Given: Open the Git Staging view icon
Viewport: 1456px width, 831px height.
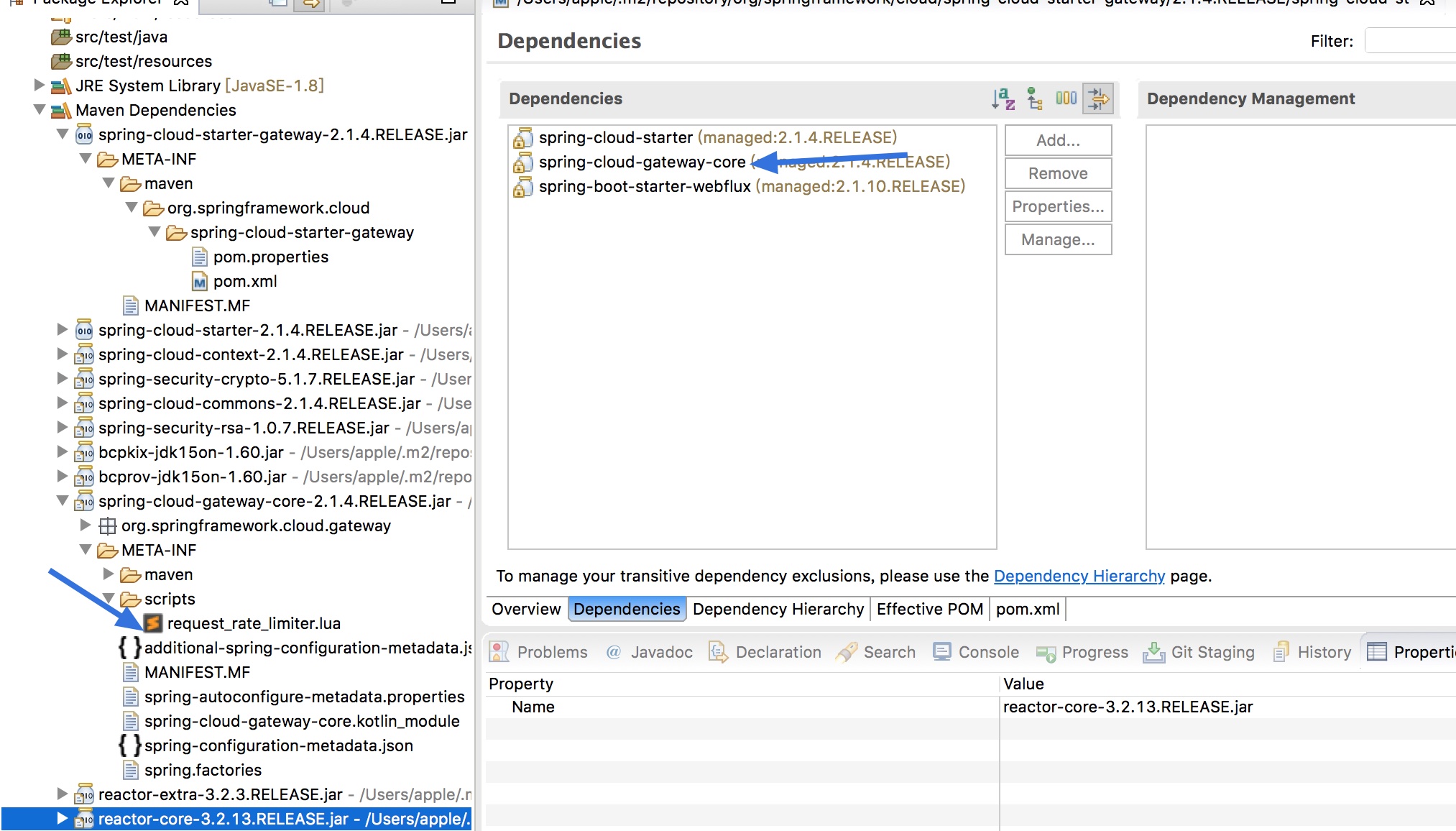Looking at the screenshot, I should [1153, 652].
